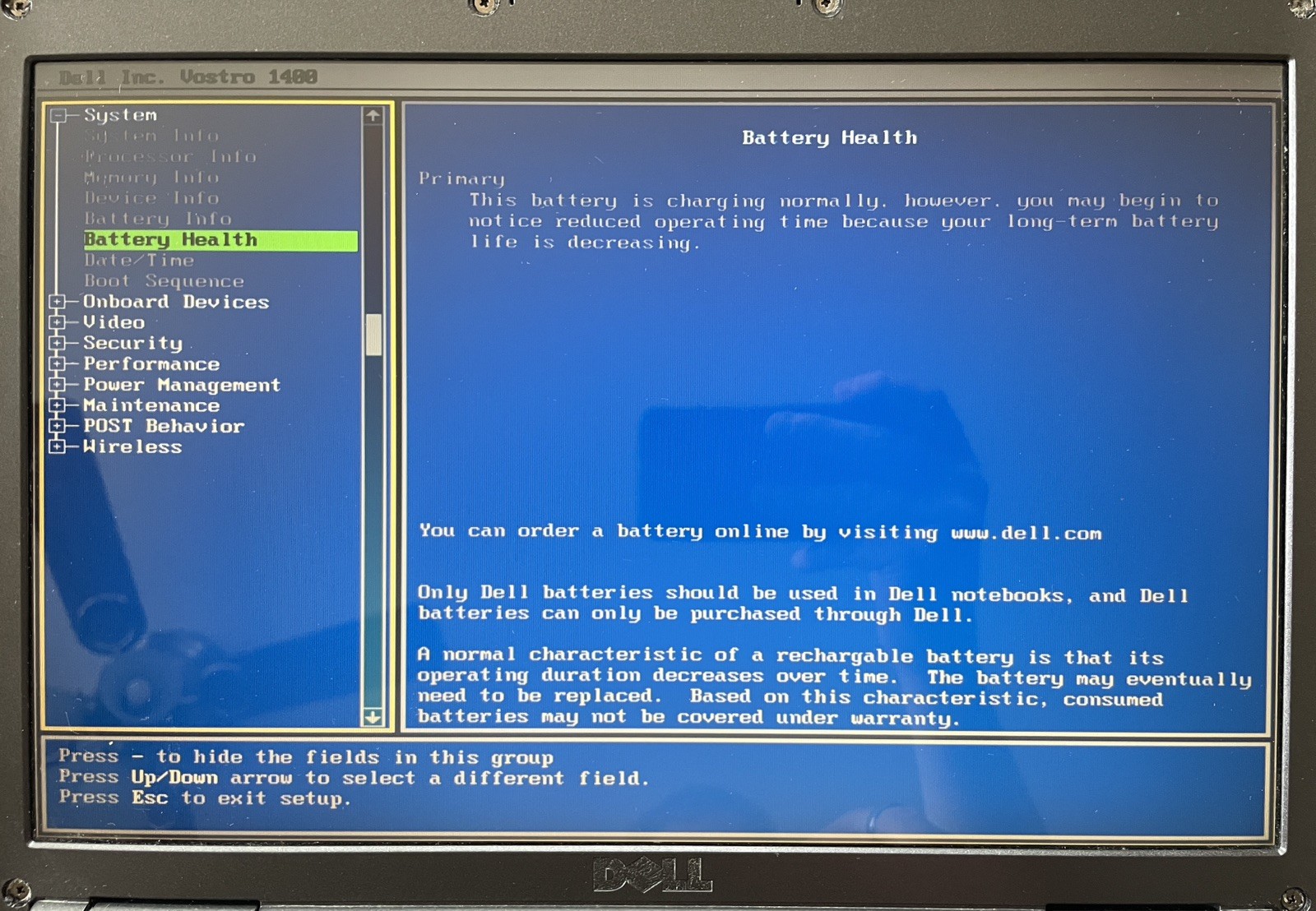This screenshot has width=1316, height=911.
Task: Select the Memory Info entry
Action: pos(151,178)
